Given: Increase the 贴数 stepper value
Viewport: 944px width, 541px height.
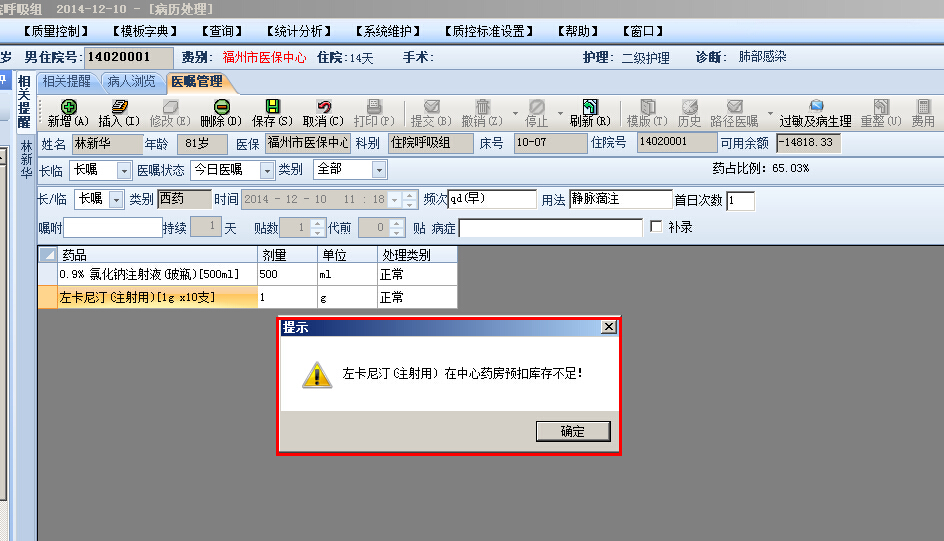Looking at the screenshot, I should [x=318, y=223].
